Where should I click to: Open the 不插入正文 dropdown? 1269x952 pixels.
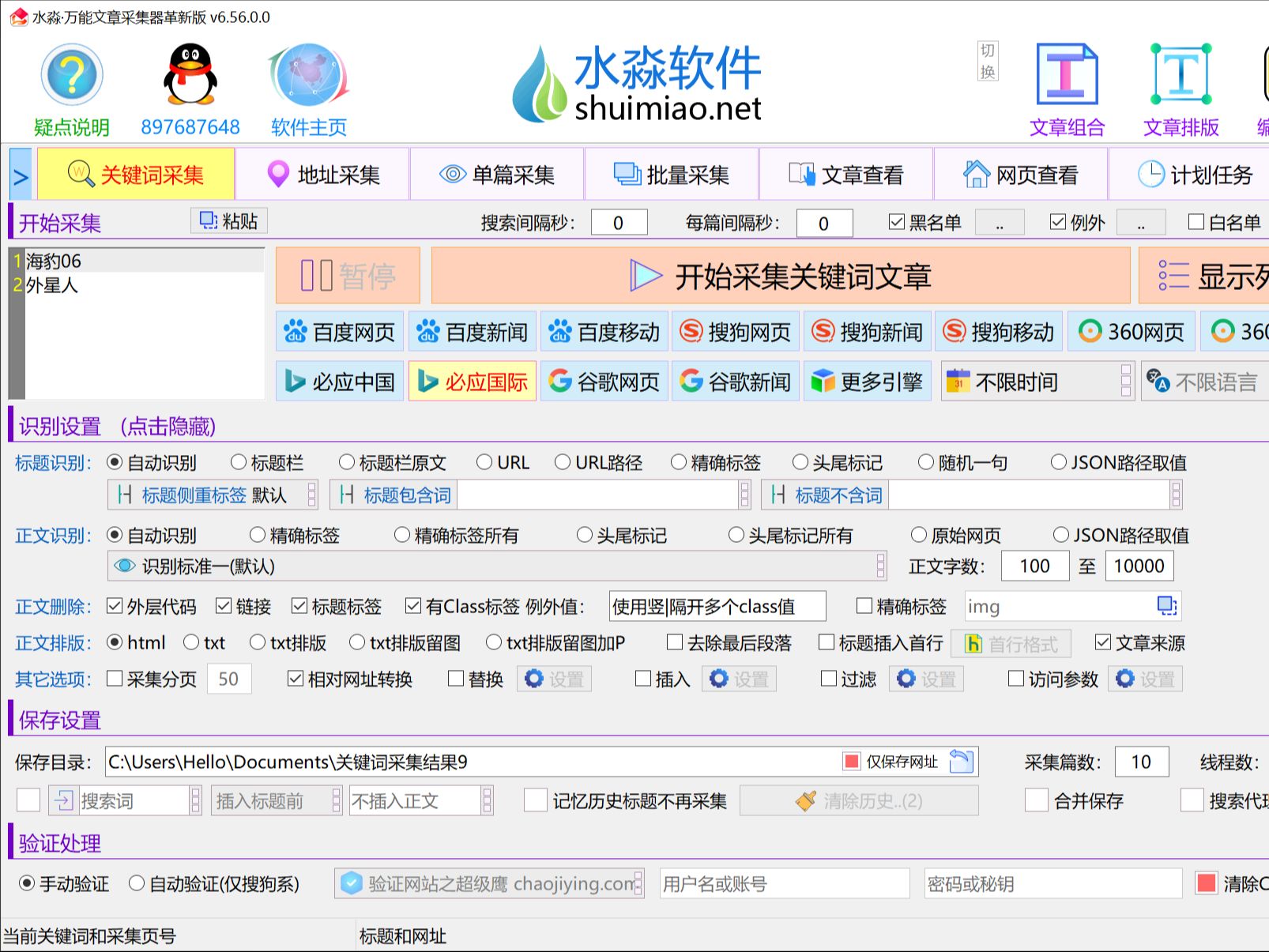point(421,800)
